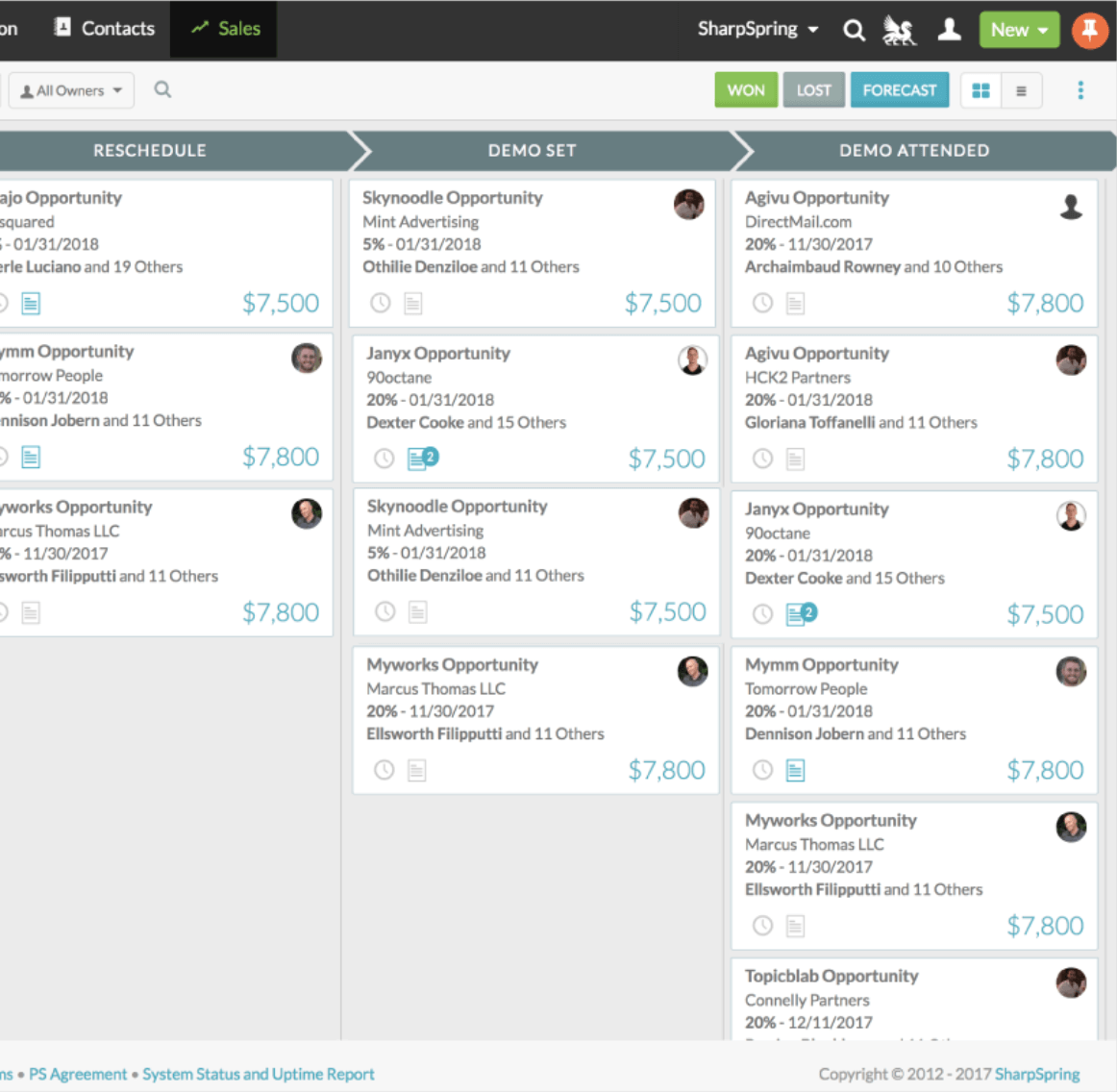
Task: Click the green WON button
Action: 746,90
